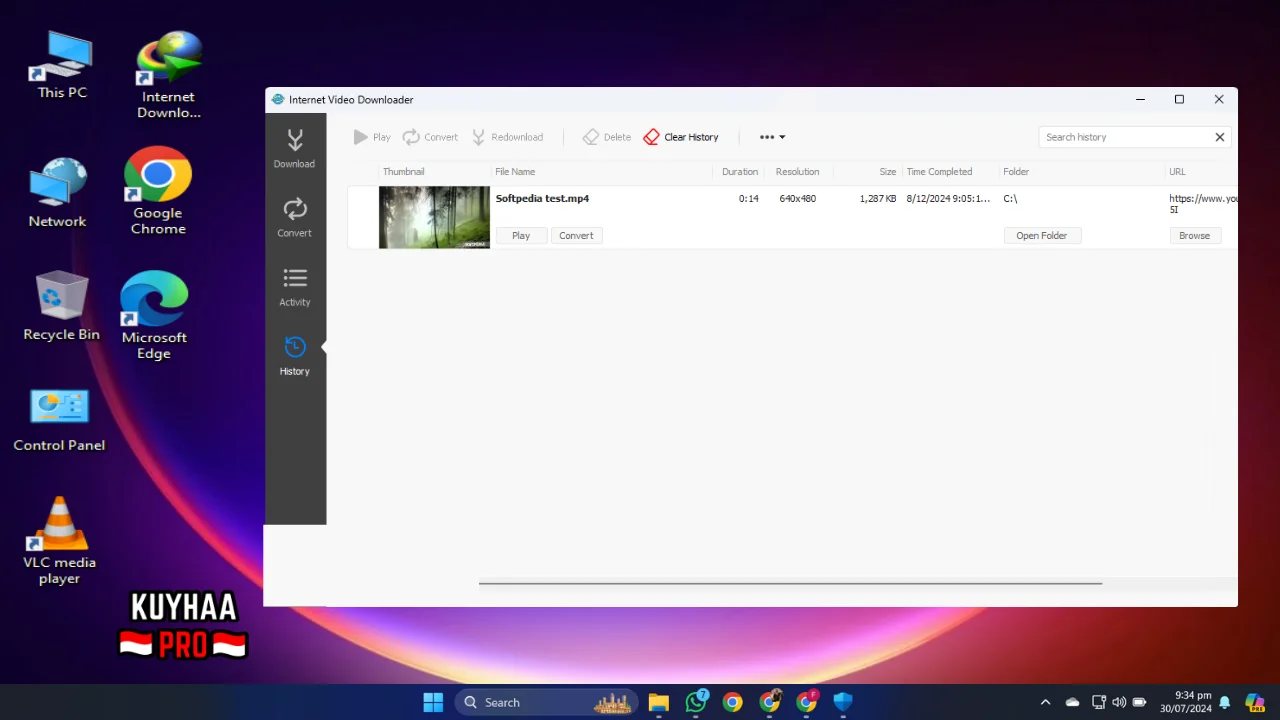Image resolution: width=1280 pixels, height=720 pixels.
Task: Open the battery tray icon
Action: click(x=1139, y=702)
